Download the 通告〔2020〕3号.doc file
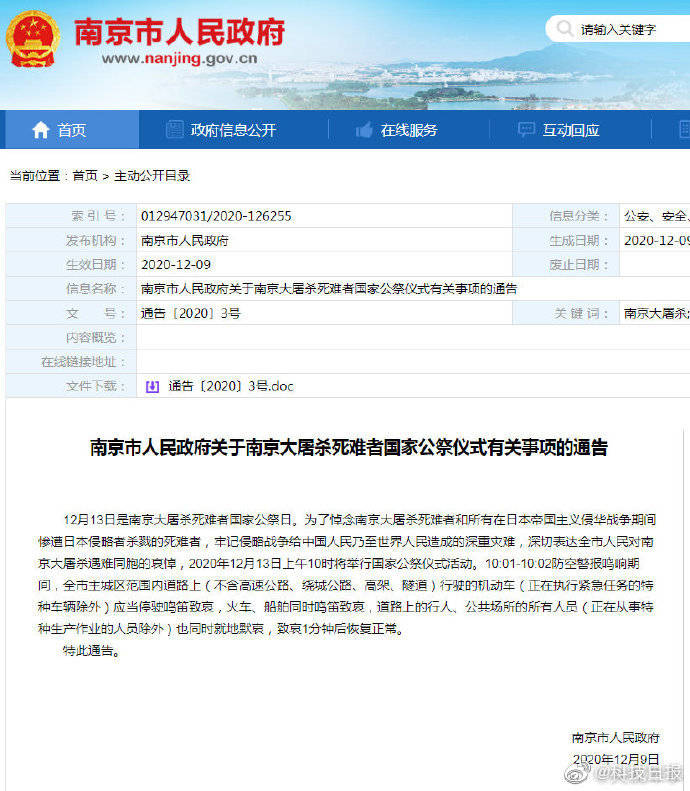Image resolution: width=690 pixels, height=791 pixels. click(x=231, y=386)
